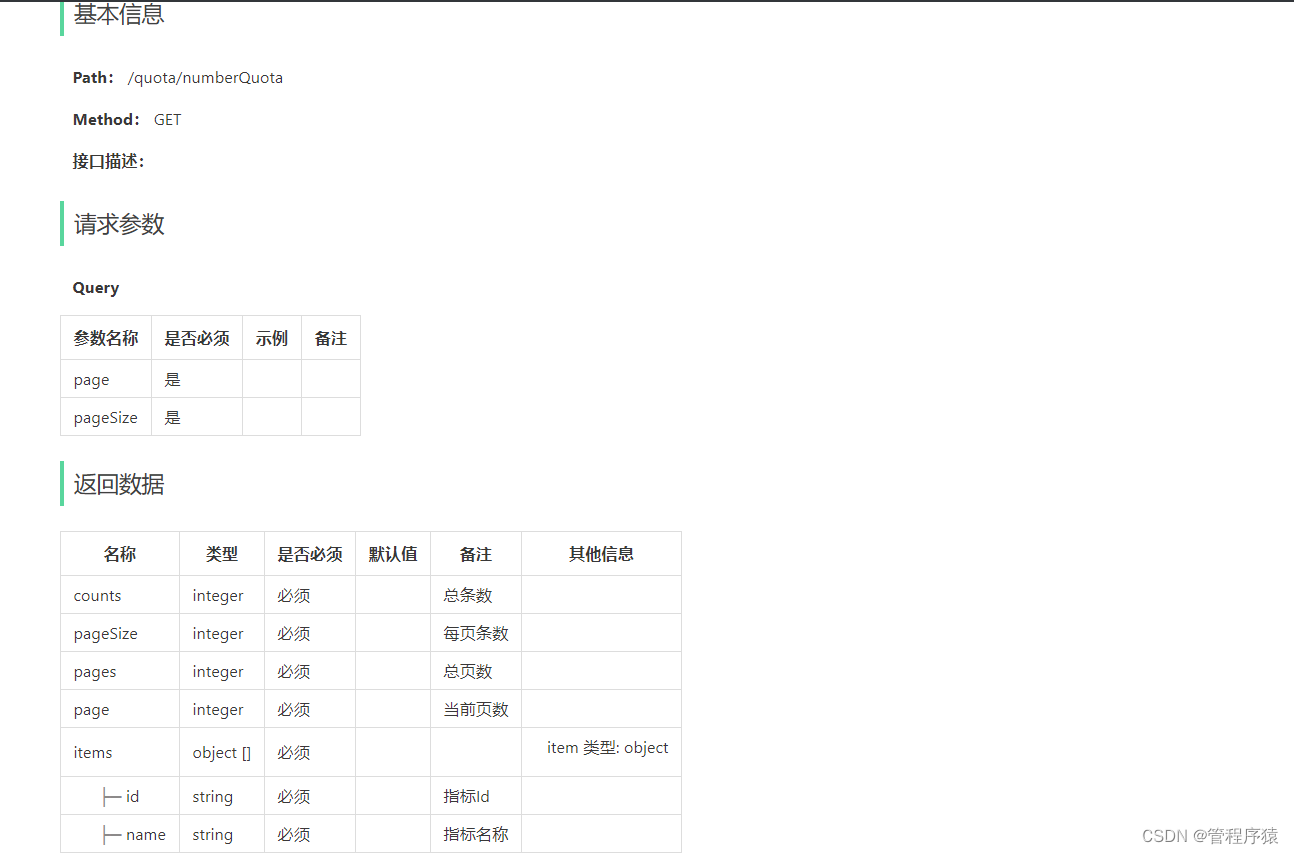Click the item 类型: object cell
The image size is (1294, 854).
pyautogui.click(x=601, y=753)
